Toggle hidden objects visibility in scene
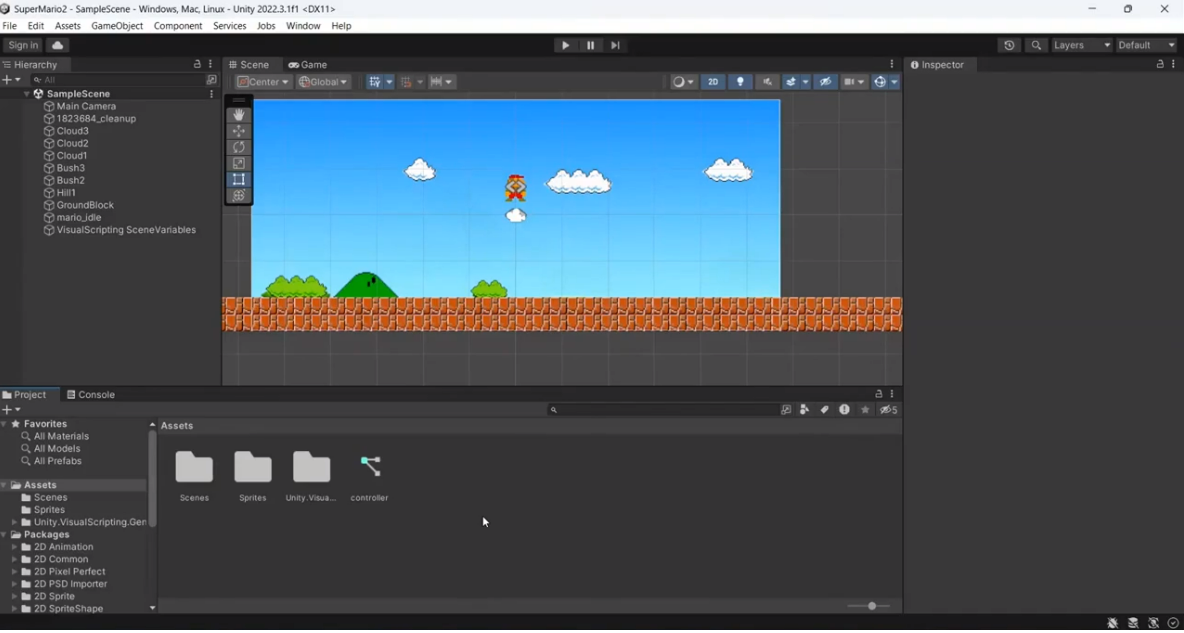The image size is (1184, 633). coord(825,82)
